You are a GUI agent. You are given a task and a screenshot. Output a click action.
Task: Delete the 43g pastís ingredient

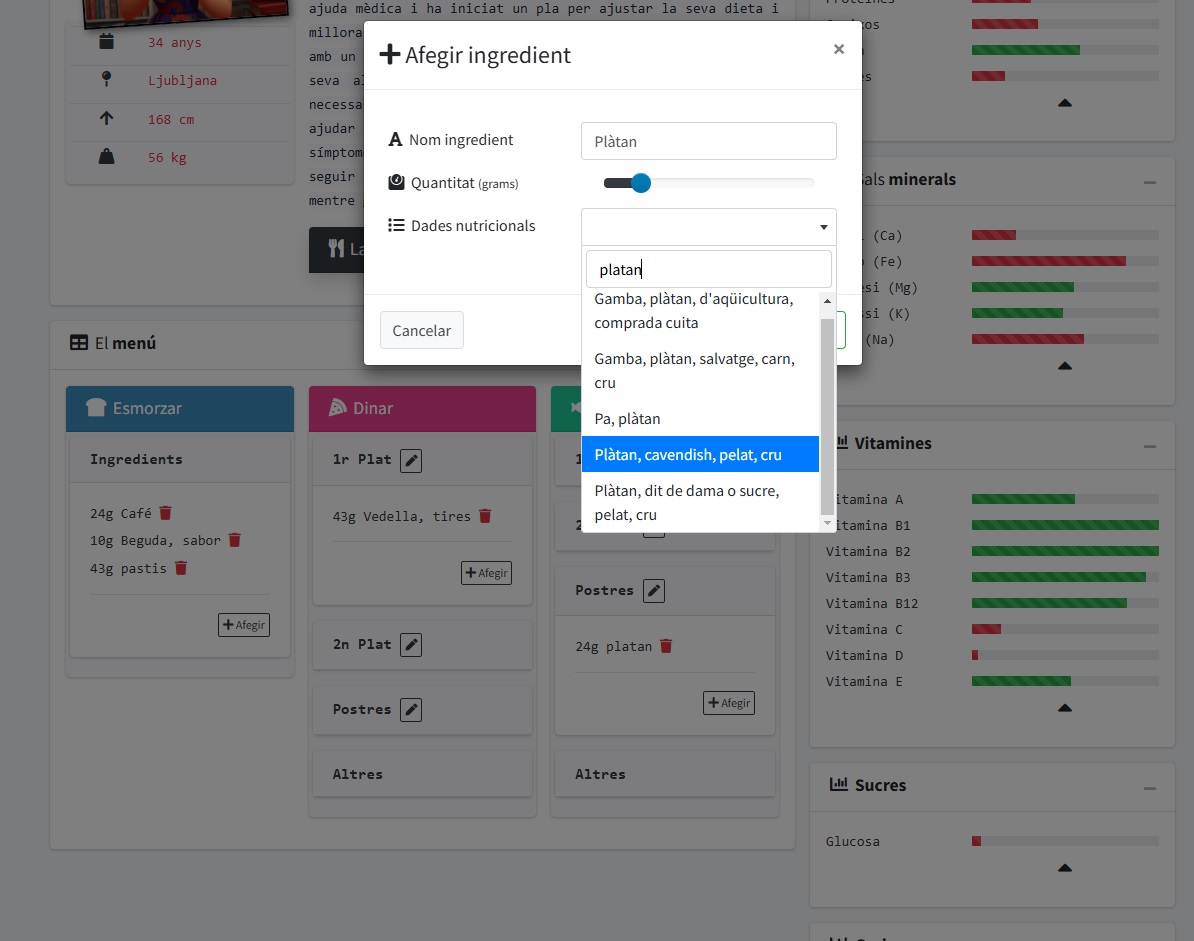(x=180, y=568)
